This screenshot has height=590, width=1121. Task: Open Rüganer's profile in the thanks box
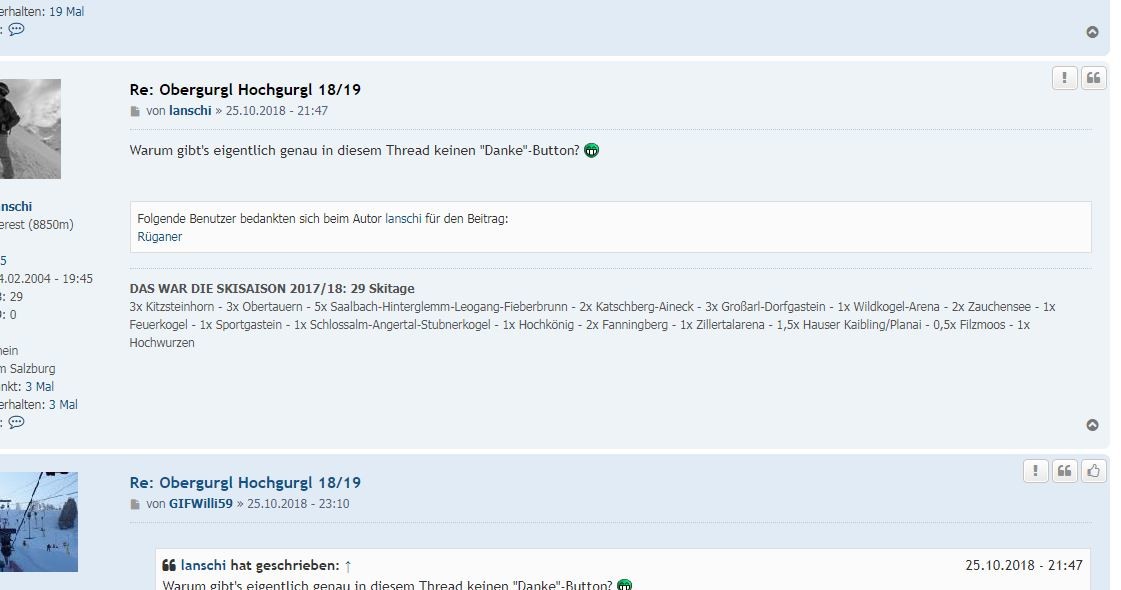159,237
